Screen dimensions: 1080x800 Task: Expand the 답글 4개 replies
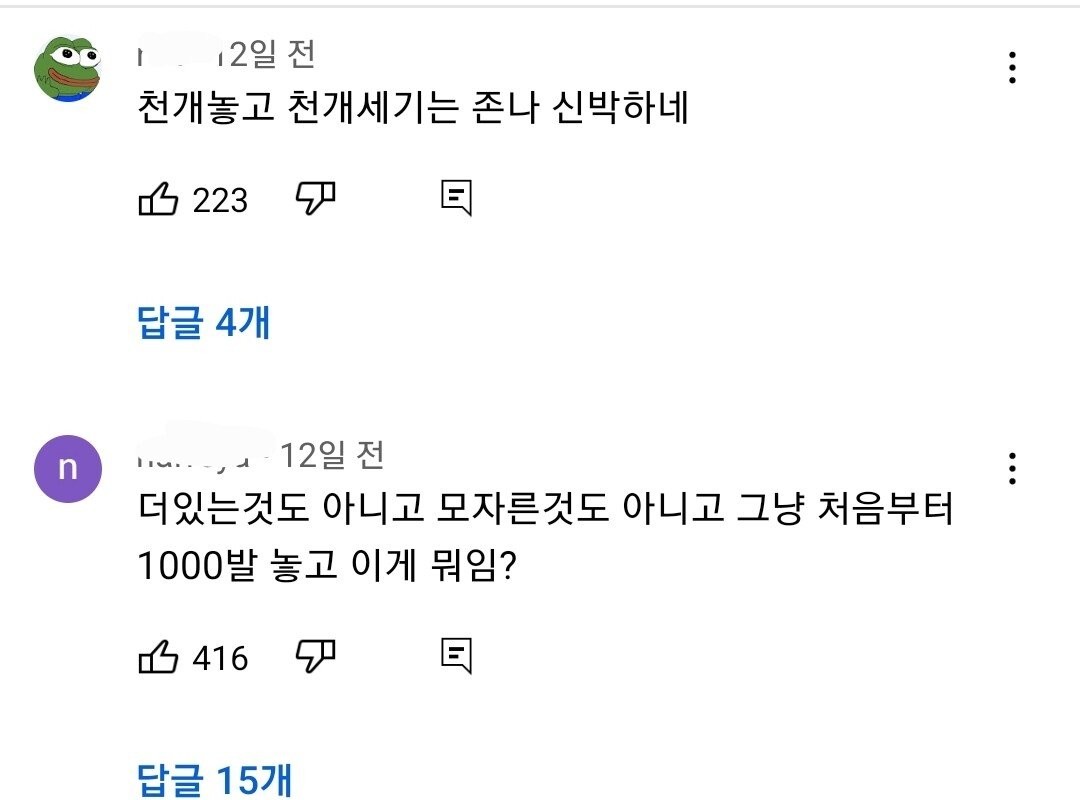tap(203, 322)
